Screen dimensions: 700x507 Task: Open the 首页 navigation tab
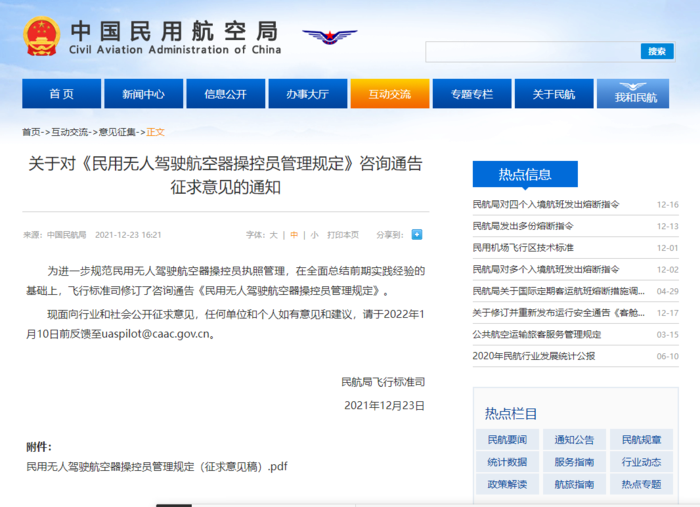tap(61, 94)
